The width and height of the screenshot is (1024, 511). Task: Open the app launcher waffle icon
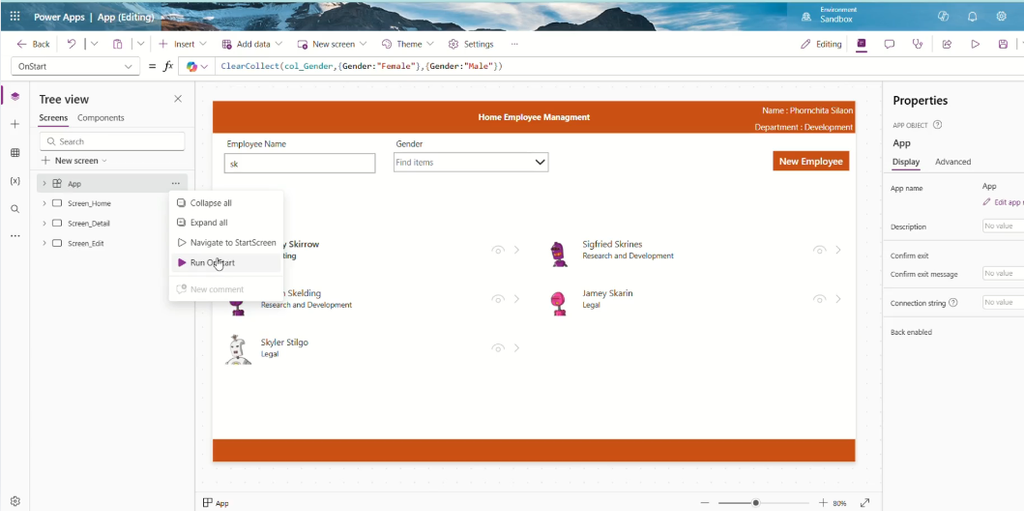pos(14,17)
